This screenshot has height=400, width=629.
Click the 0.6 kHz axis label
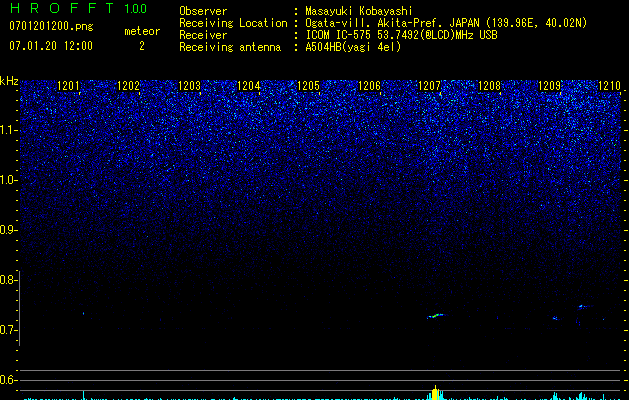point(8,380)
